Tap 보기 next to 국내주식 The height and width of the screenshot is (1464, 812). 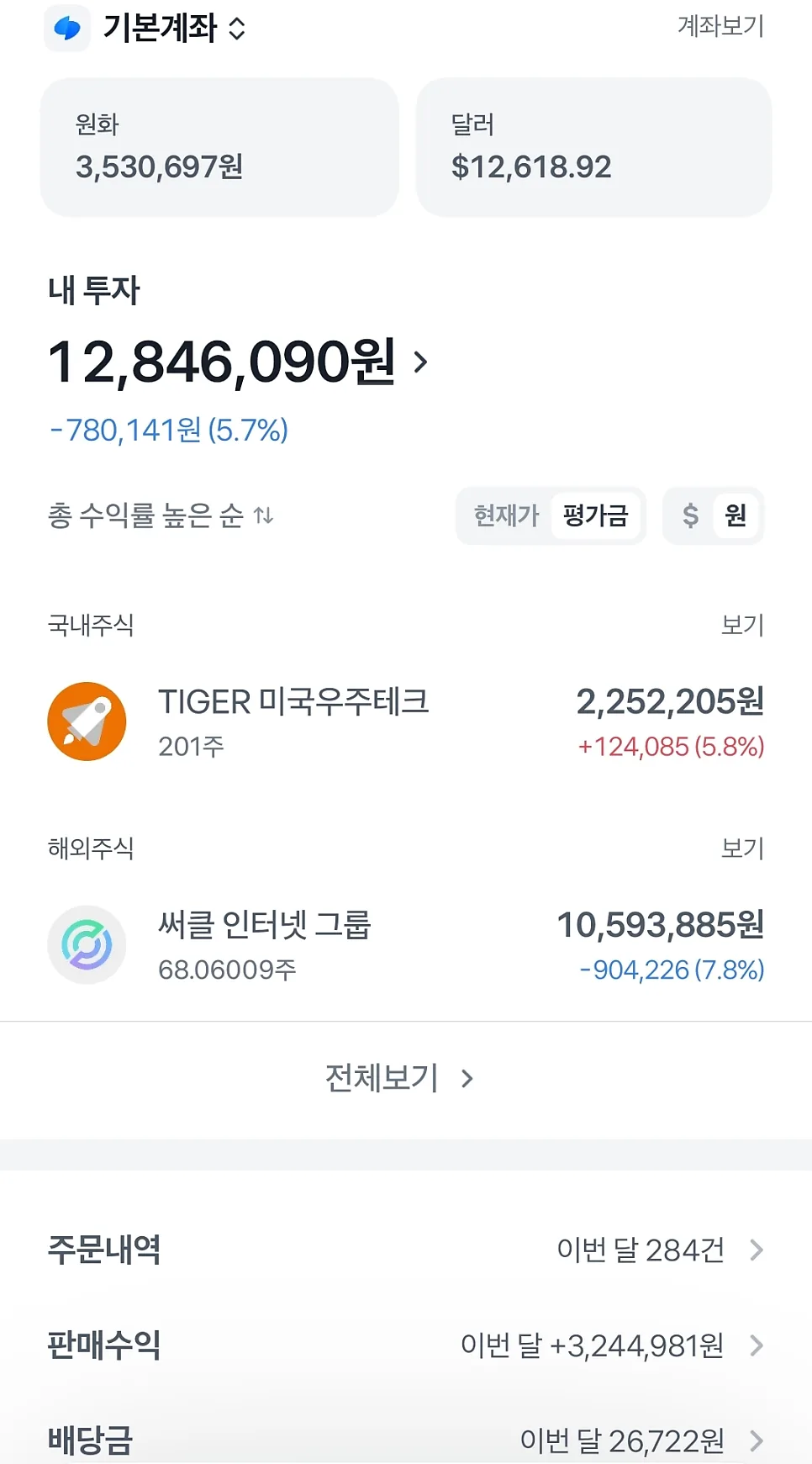tap(742, 625)
